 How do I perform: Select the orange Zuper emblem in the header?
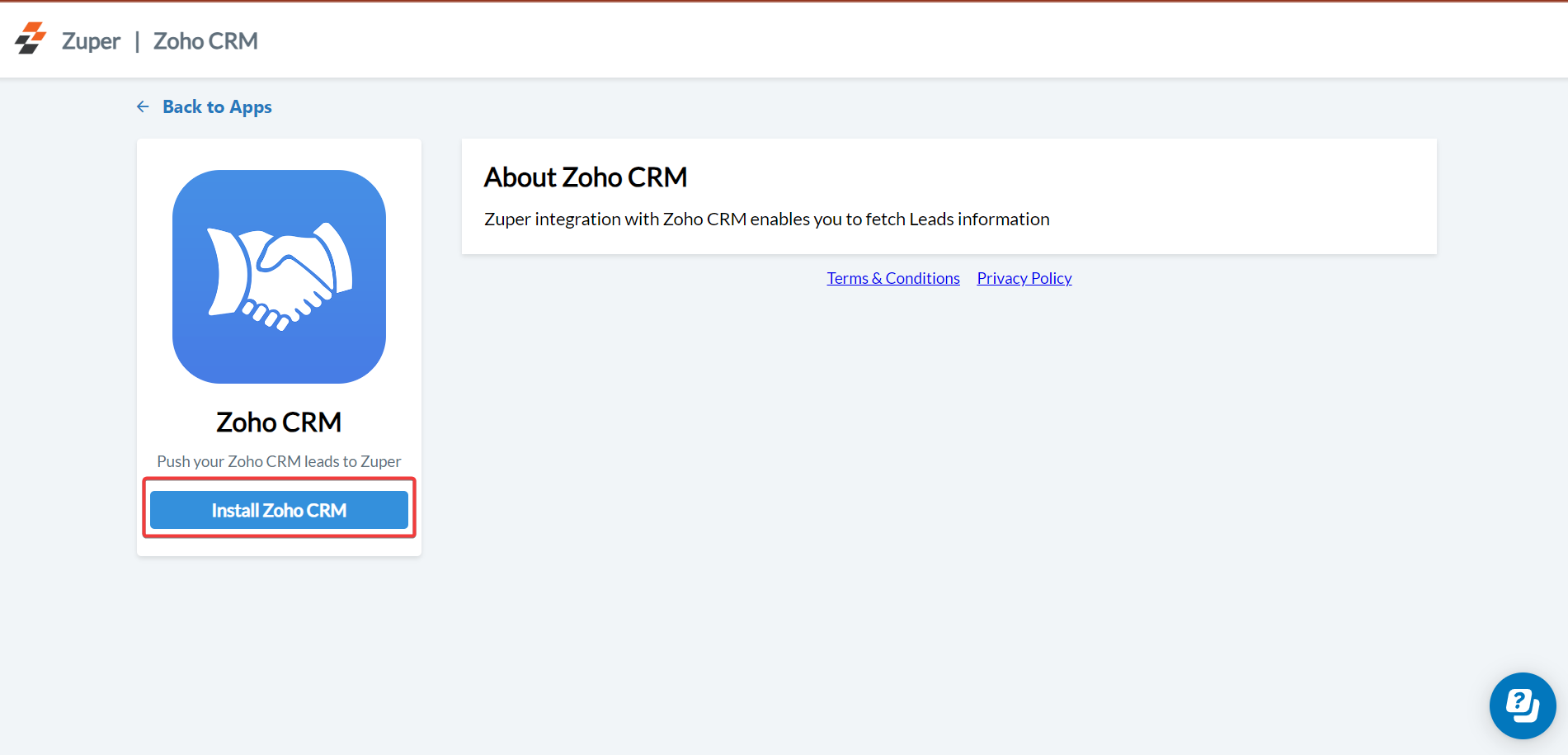[x=30, y=39]
